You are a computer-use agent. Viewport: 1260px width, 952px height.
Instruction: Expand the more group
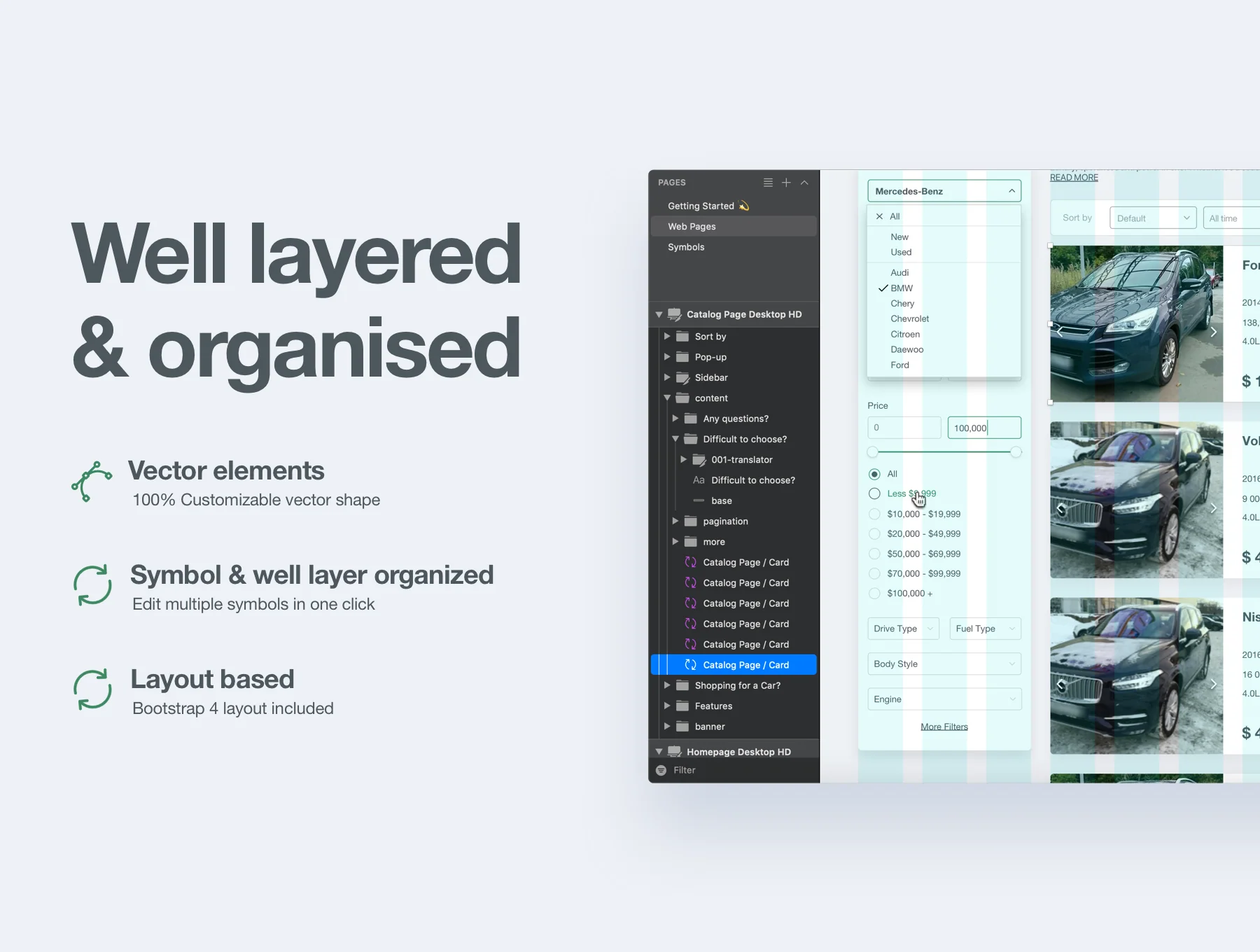675,542
